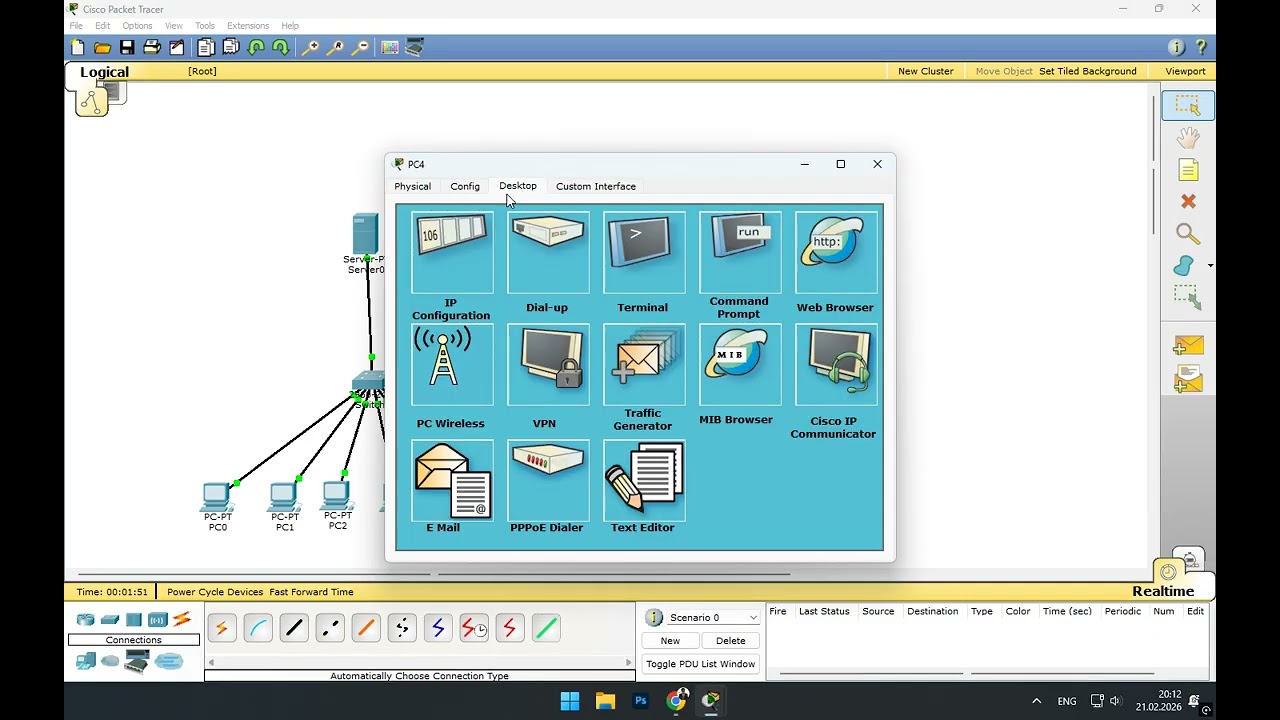Screen dimensions: 1280x720
Task: Switch to the Config tab
Action: click(465, 186)
